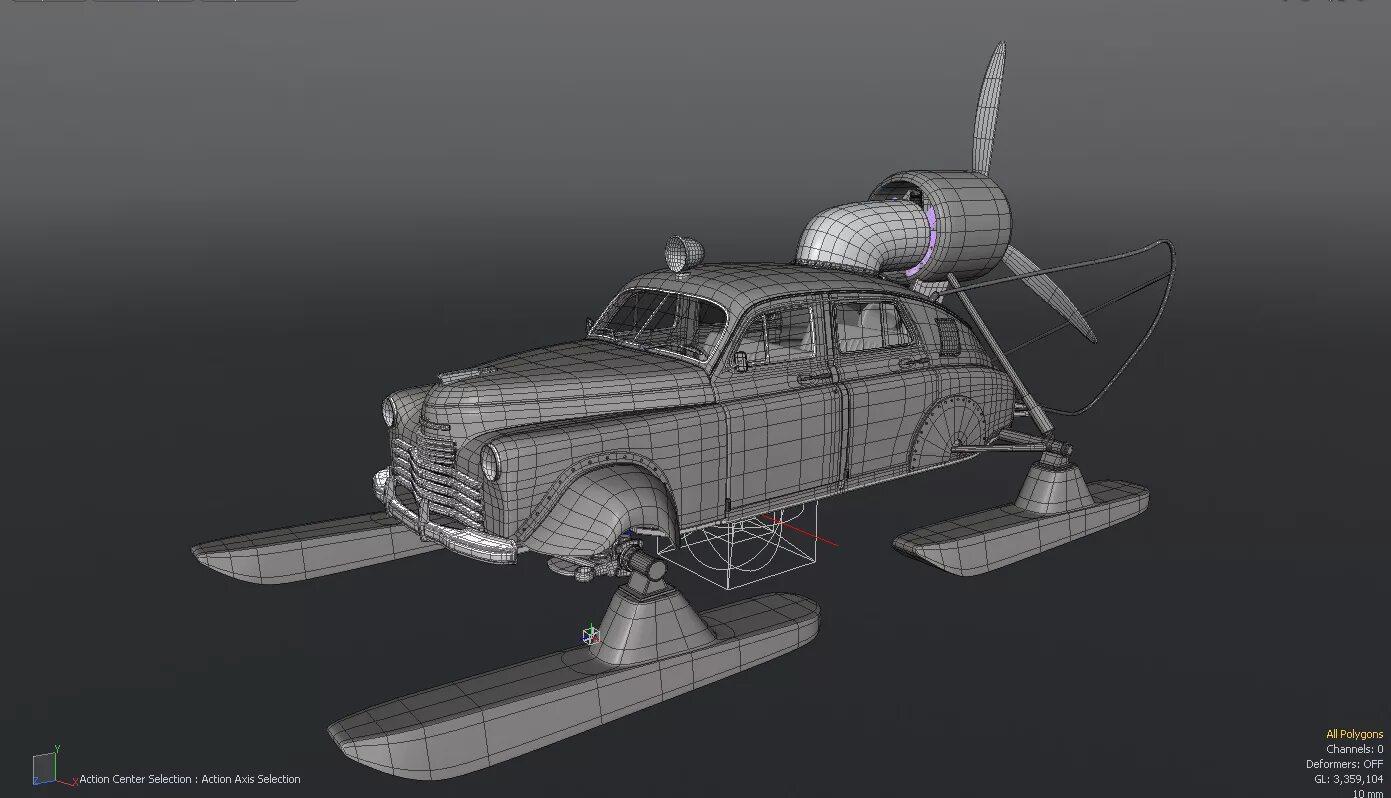Image resolution: width=1391 pixels, height=798 pixels.
Task: Select the round headlight beside the grille
Action: (x=491, y=462)
